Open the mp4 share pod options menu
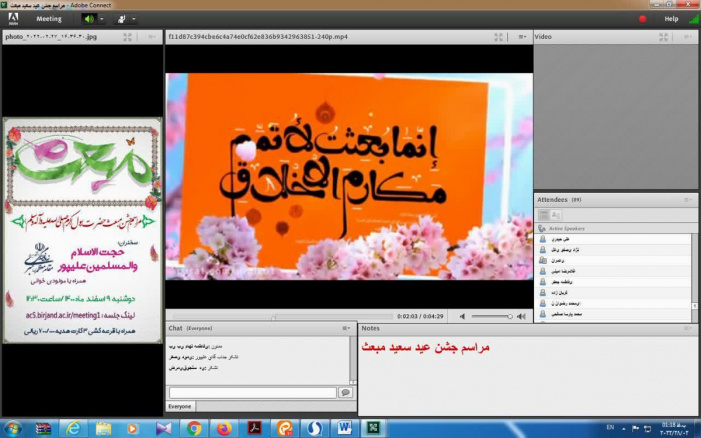This screenshot has width=701, height=438. click(x=522, y=37)
